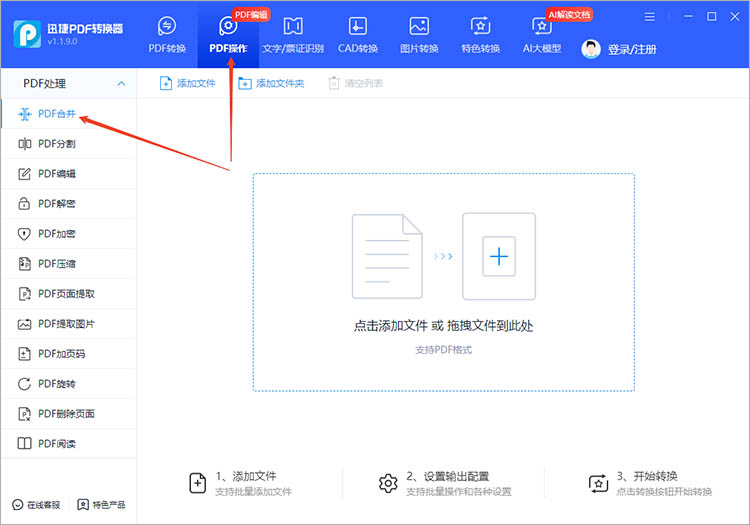This screenshot has width=750, height=525.
Task: Click the 清空列表 trash button
Action: 355,83
